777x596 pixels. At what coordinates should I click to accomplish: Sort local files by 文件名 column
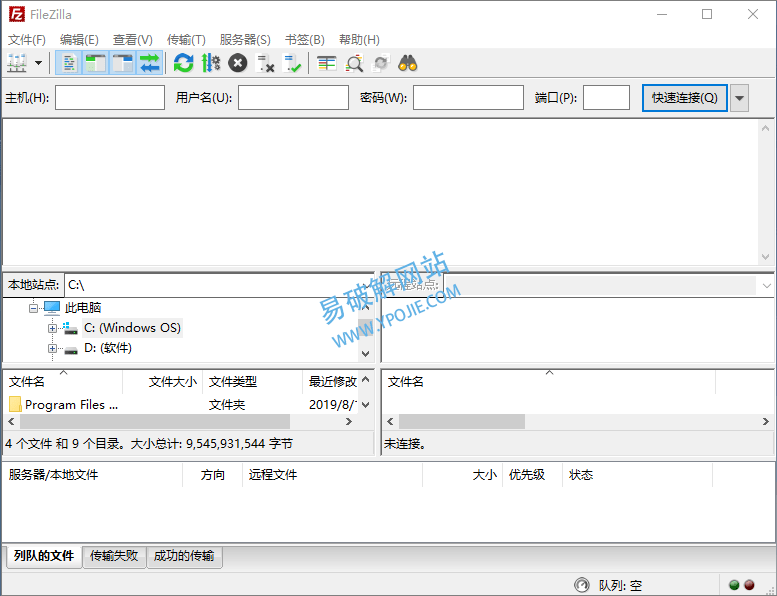point(62,381)
